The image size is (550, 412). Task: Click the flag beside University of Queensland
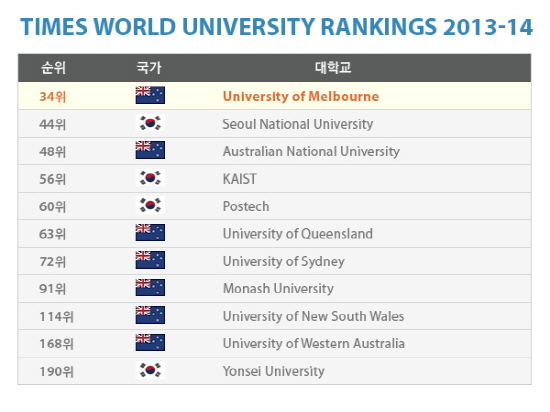pyautogui.click(x=150, y=232)
